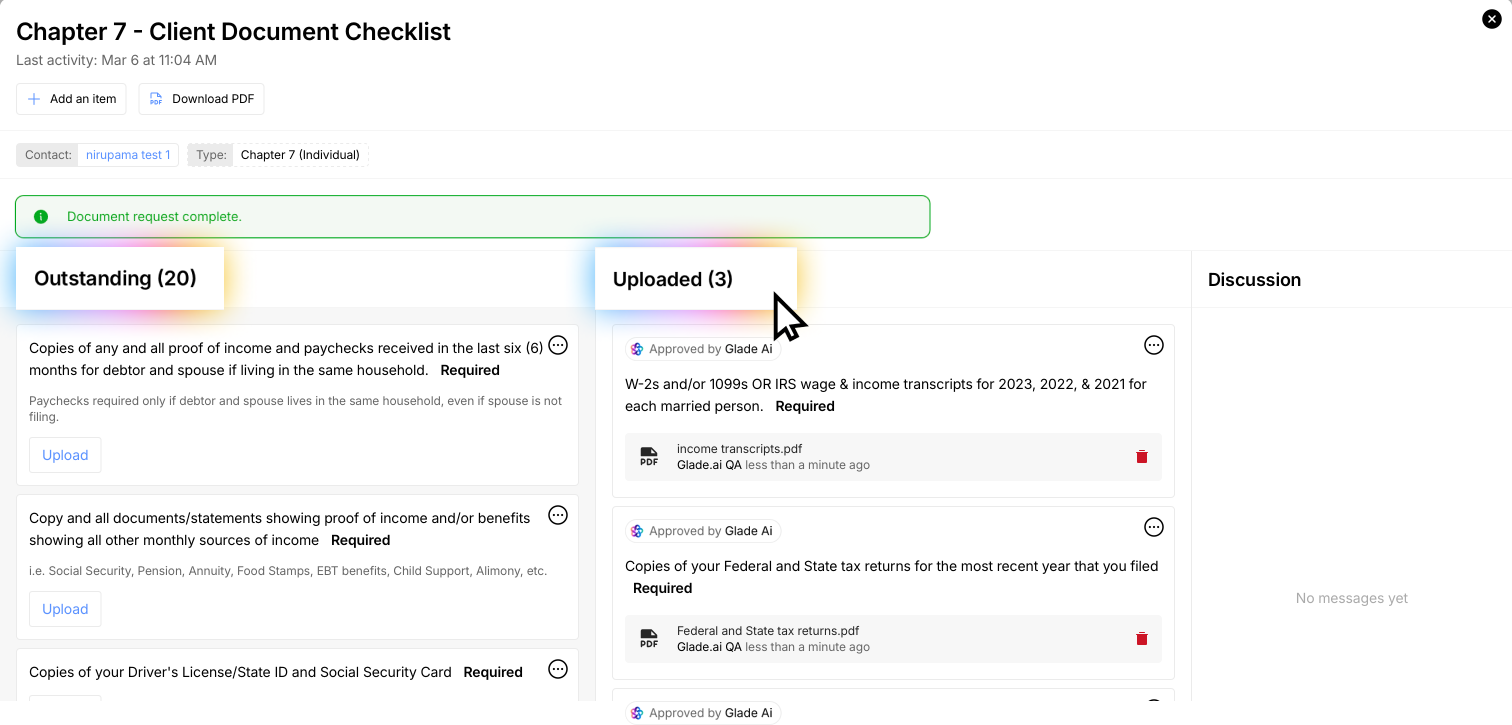The width and height of the screenshot is (1512, 725).
Task: Open options menu for Federal tax returns item
Action: (1154, 527)
